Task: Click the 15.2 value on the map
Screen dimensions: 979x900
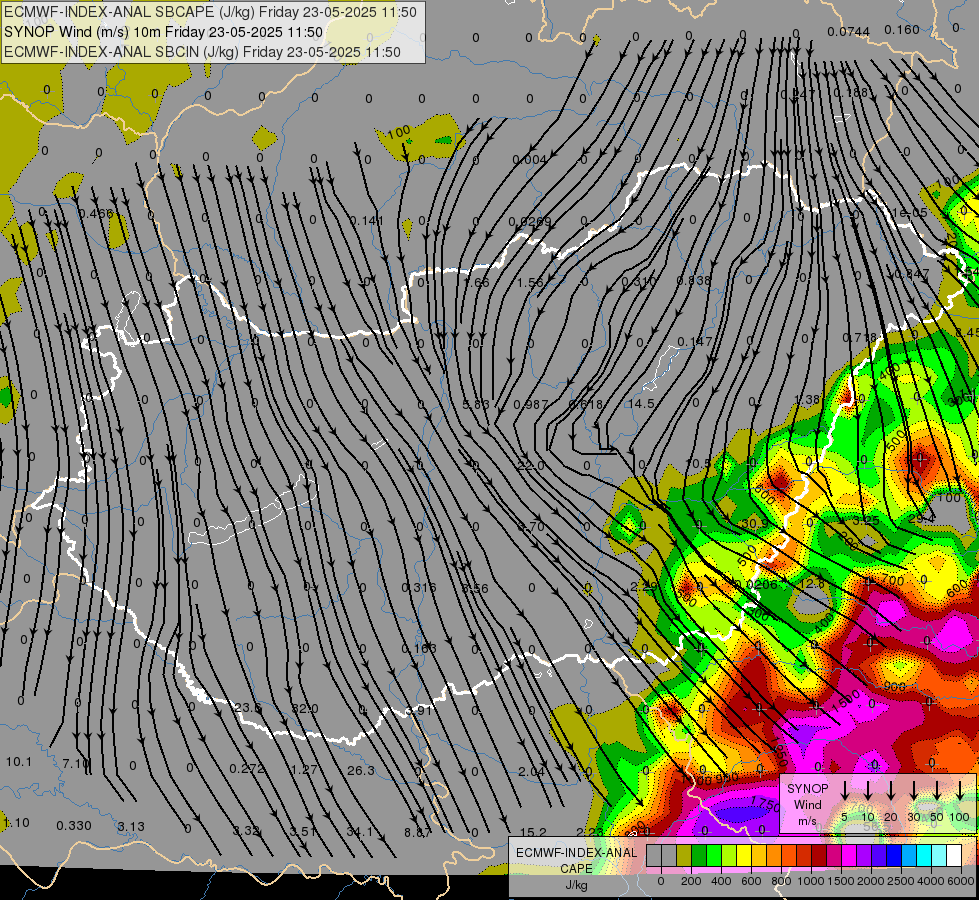Action: coord(533,833)
